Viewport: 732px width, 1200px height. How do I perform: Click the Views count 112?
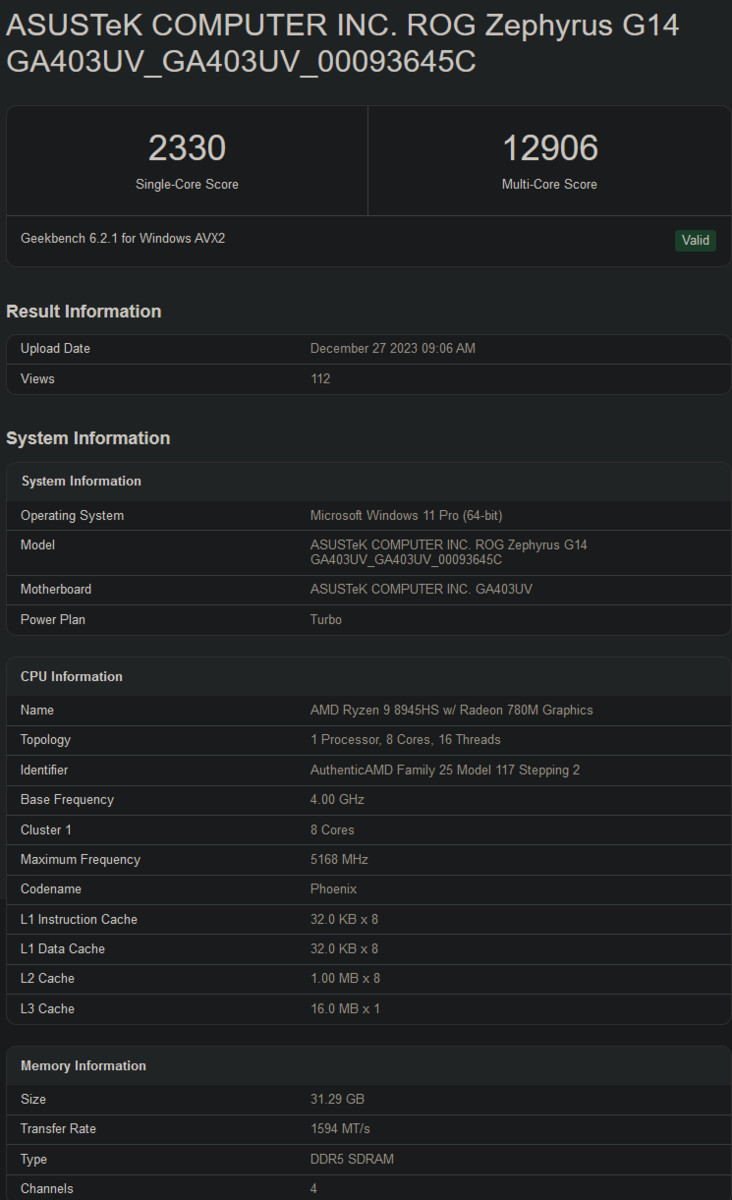tap(320, 379)
